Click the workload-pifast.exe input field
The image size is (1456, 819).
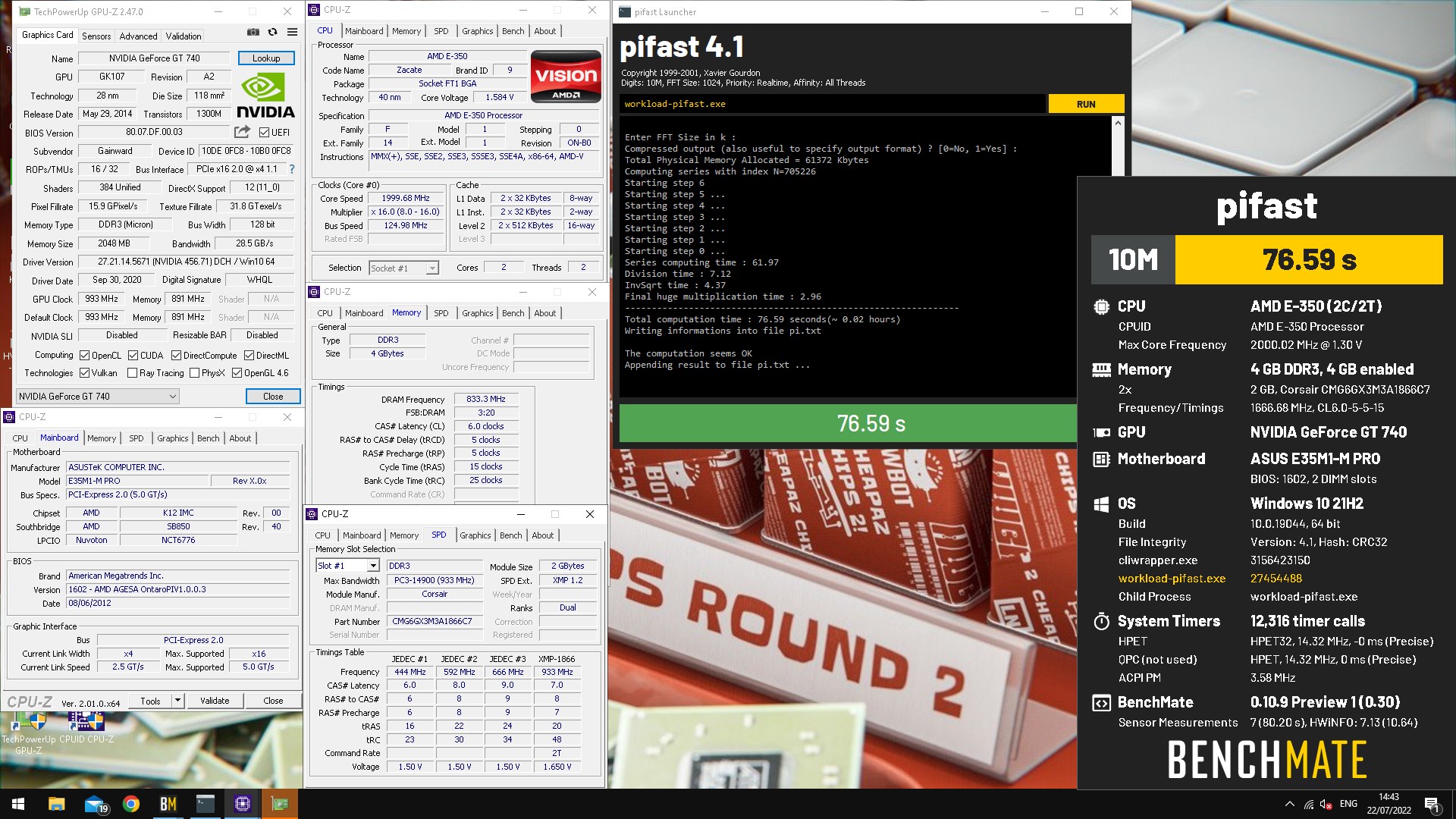tap(832, 104)
